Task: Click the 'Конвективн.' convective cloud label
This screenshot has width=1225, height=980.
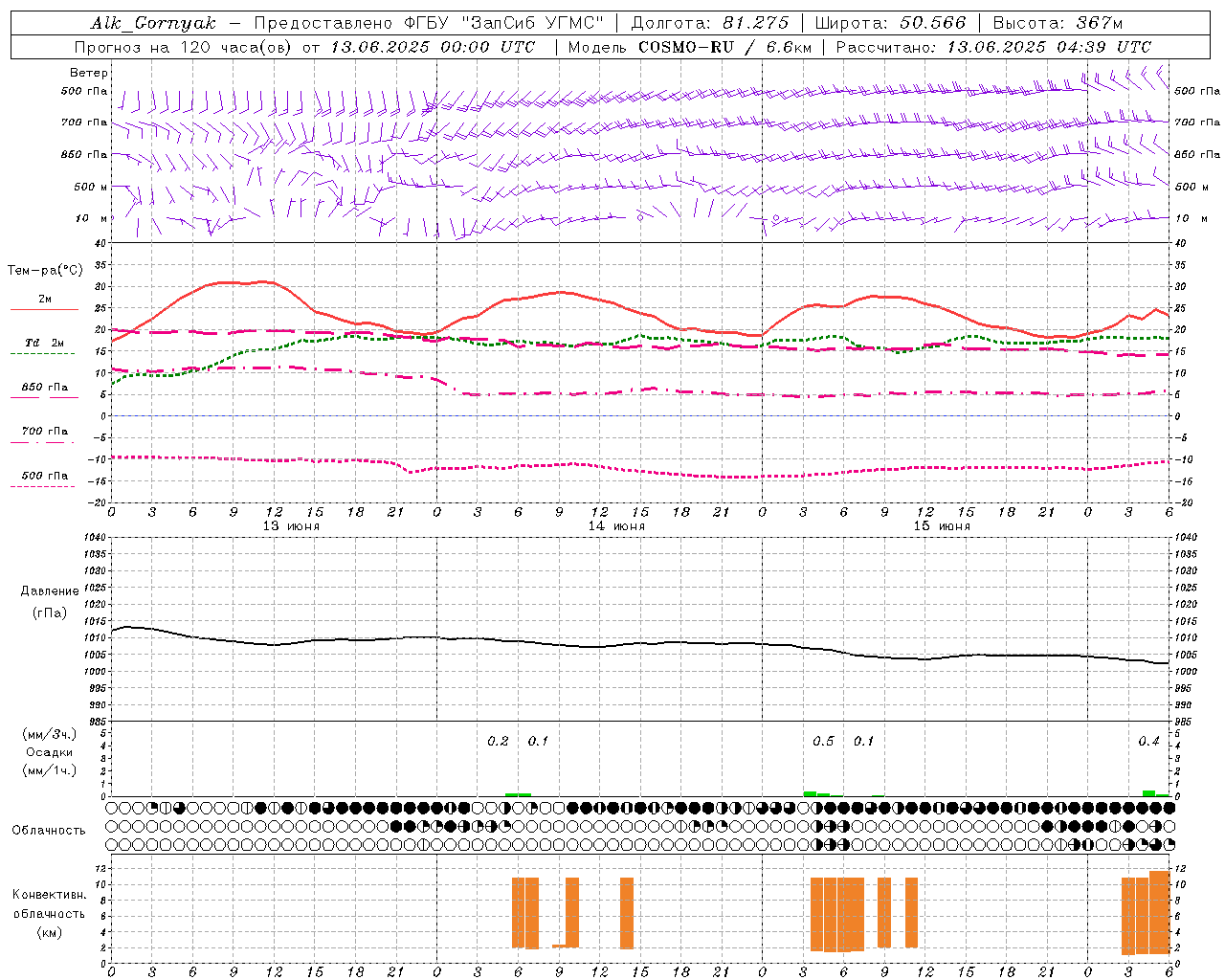Action: click(x=49, y=895)
